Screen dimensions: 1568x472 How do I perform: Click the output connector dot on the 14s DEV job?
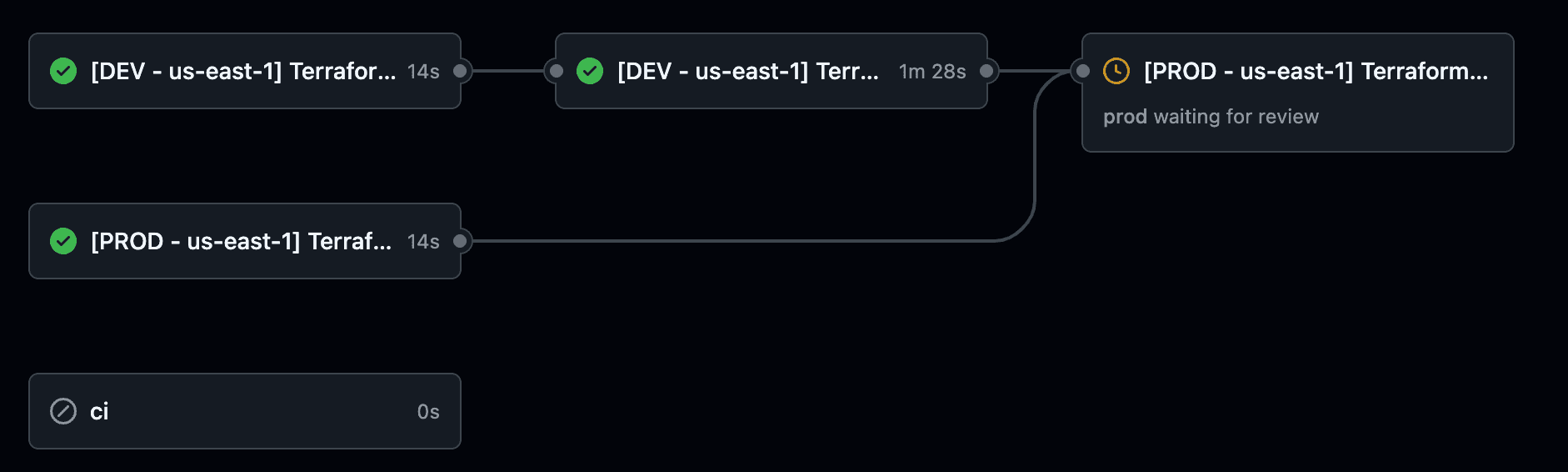(x=460, y=72)
